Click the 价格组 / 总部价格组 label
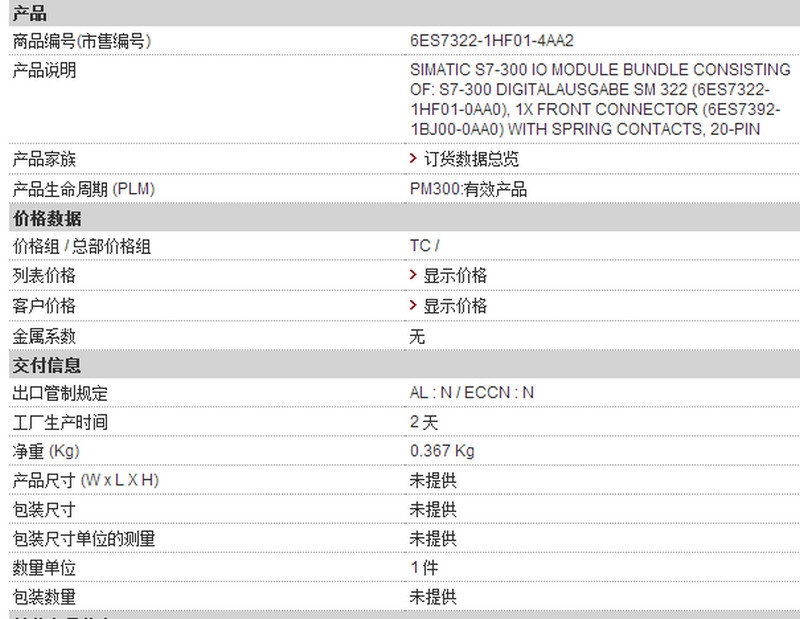This screenshot has width=800, height=619. (x=82, y=247)
